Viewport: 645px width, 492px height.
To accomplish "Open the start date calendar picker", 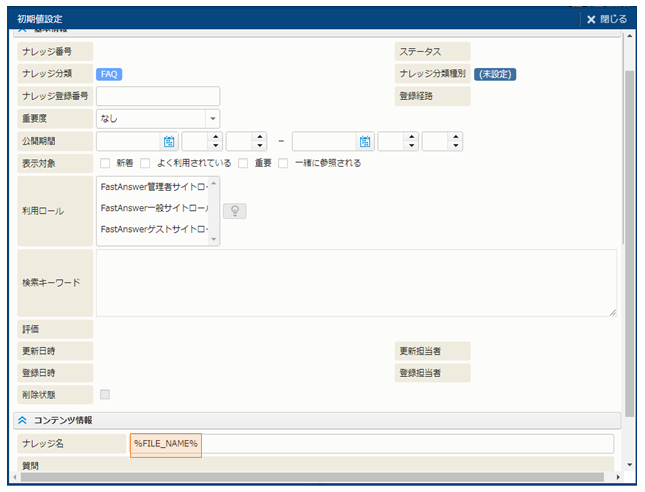I will point(169,141).
